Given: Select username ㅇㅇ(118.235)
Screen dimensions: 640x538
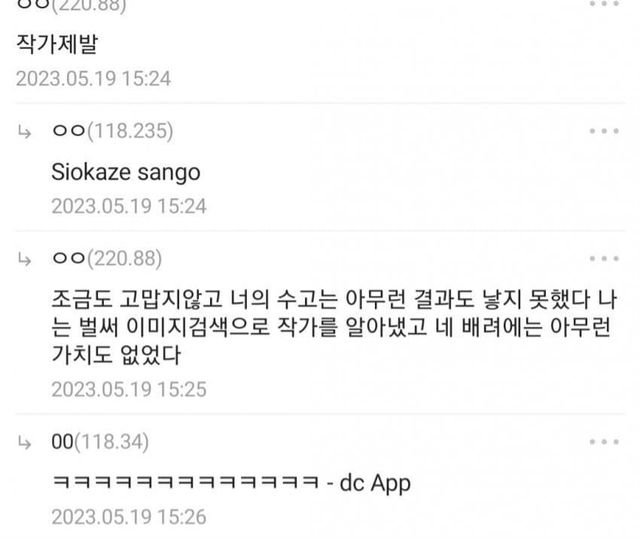Looking at the screenshot, I should point(112,131).
